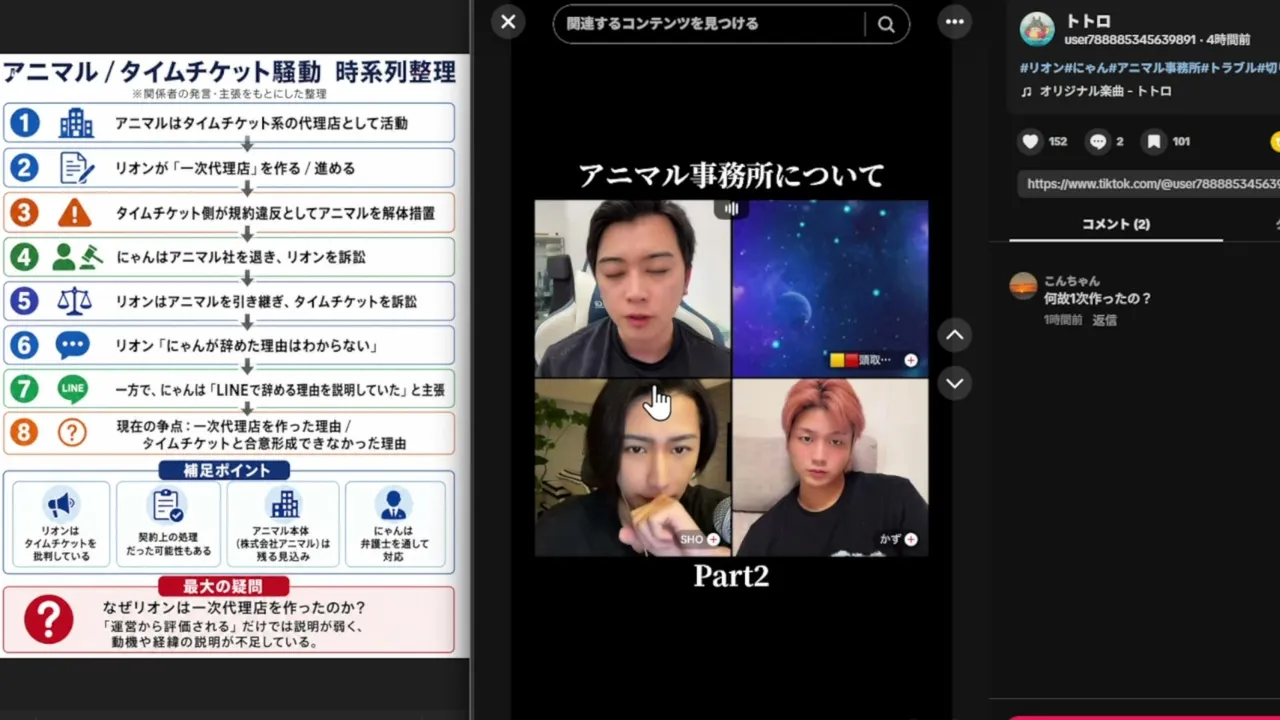Click the clipboard card 契約上の処理だった可能性もある
This screenshot has width=1280, height=720.
(168, 526)
